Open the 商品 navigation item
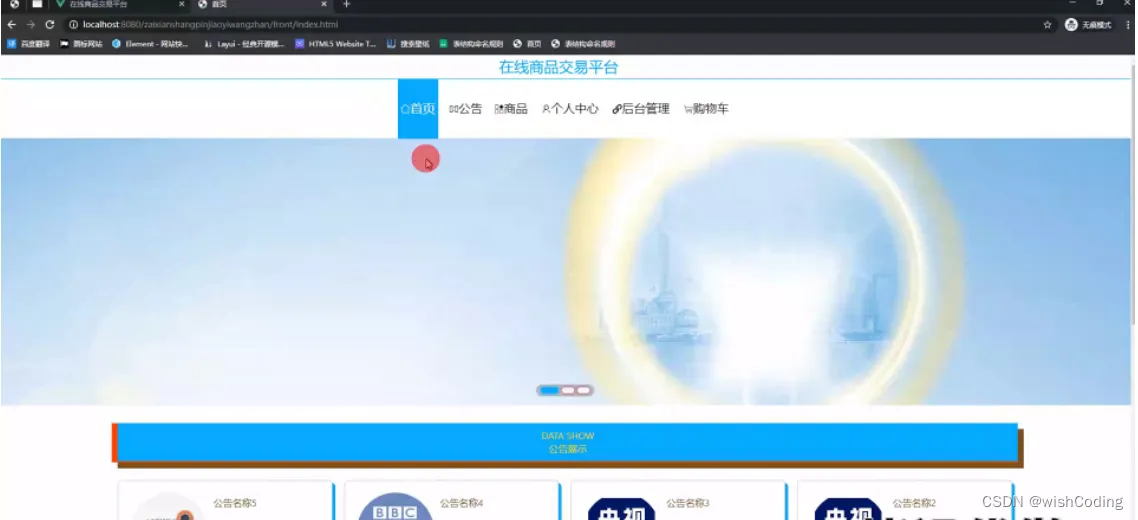This screenshot has width=1138, height=520. [x=511, y=109]
